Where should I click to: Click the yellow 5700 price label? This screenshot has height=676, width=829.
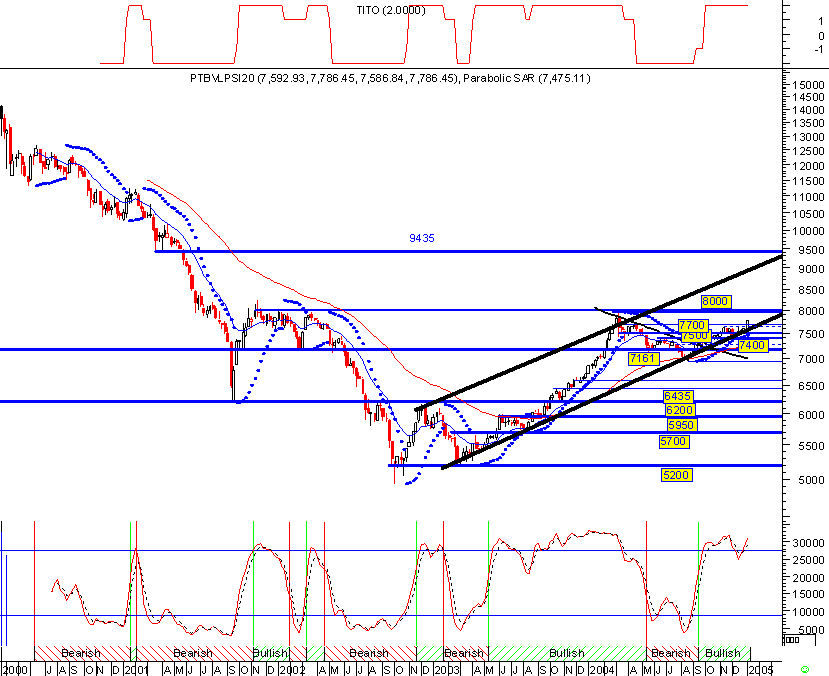[674, 441]
